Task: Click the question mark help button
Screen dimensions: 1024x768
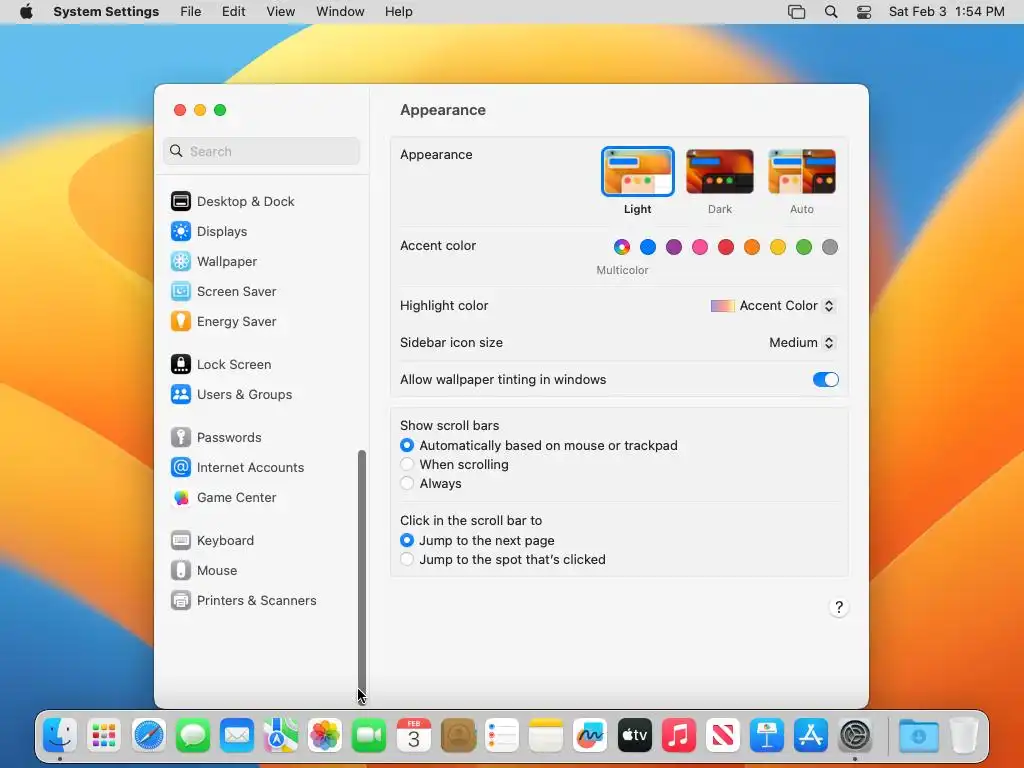Action: coord(839,607)
